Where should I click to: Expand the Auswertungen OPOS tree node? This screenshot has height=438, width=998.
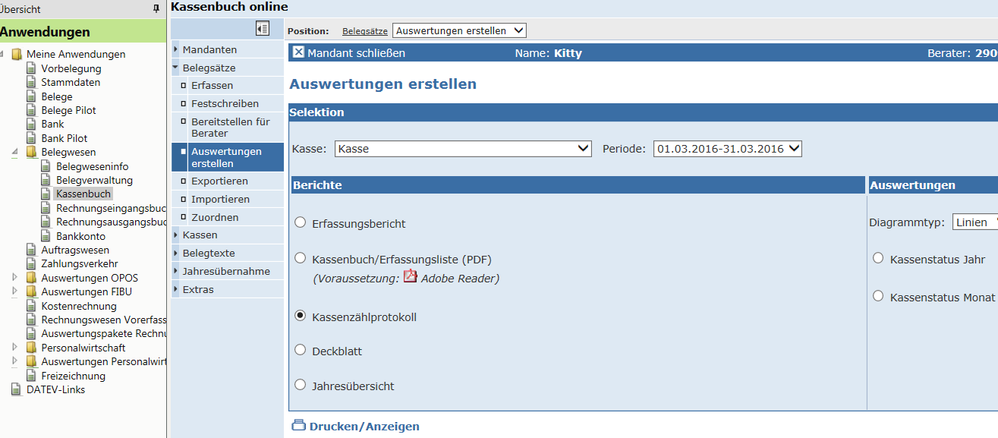click(x=15, y=278)
